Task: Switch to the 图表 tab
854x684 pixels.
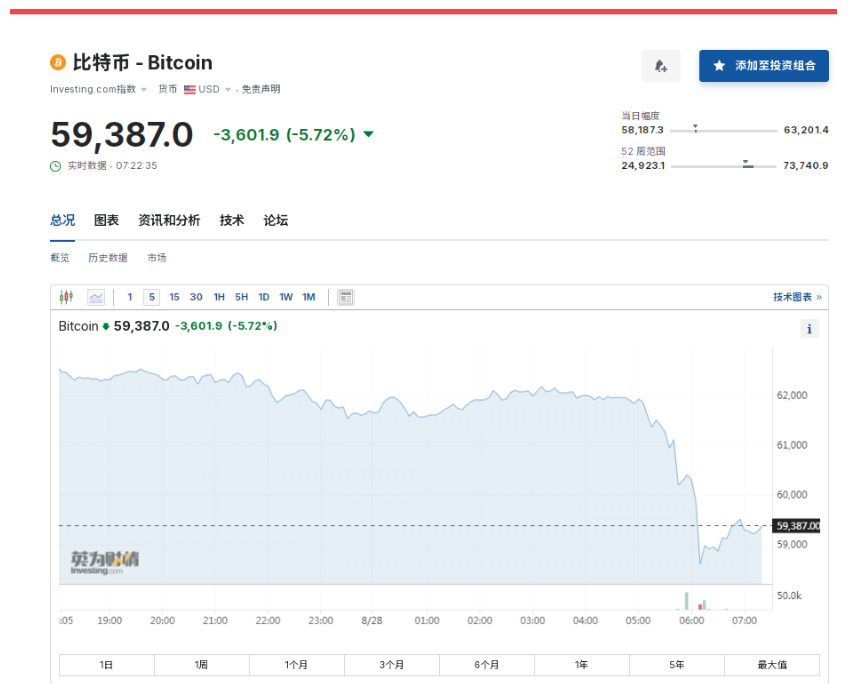Action: (106, 220)
